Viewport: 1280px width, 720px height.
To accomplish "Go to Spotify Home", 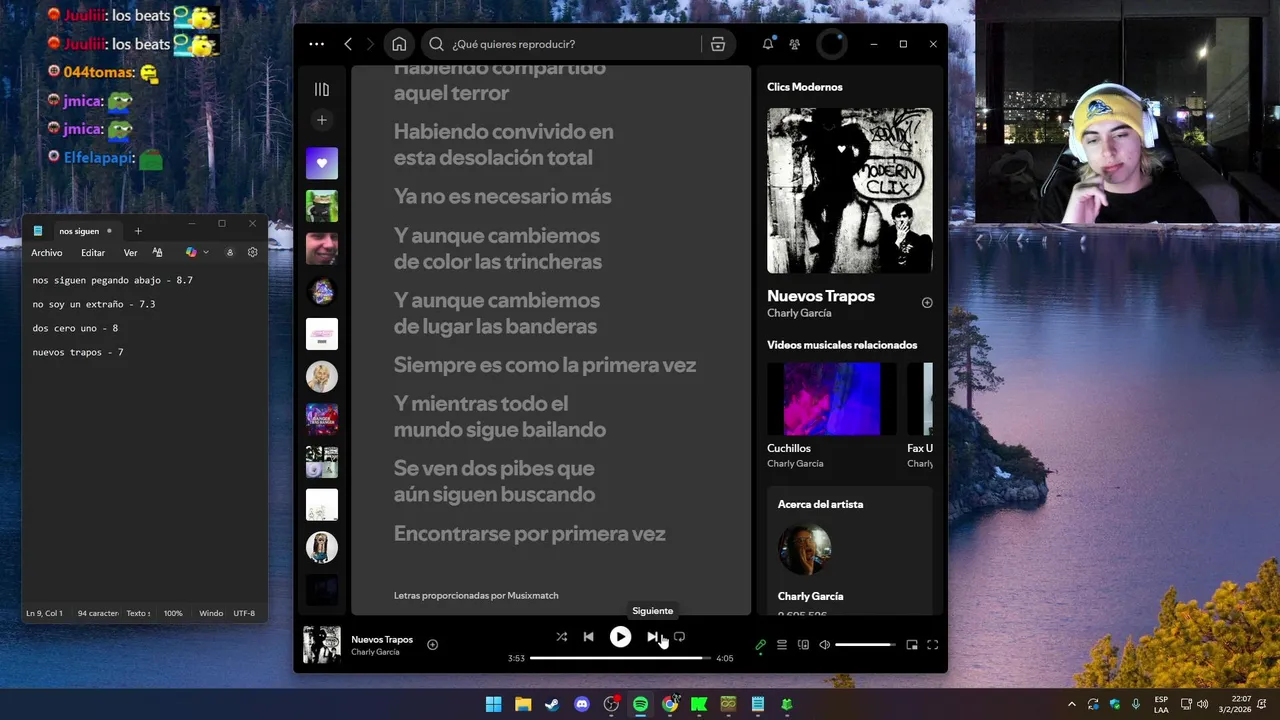I will click(399, 44).
